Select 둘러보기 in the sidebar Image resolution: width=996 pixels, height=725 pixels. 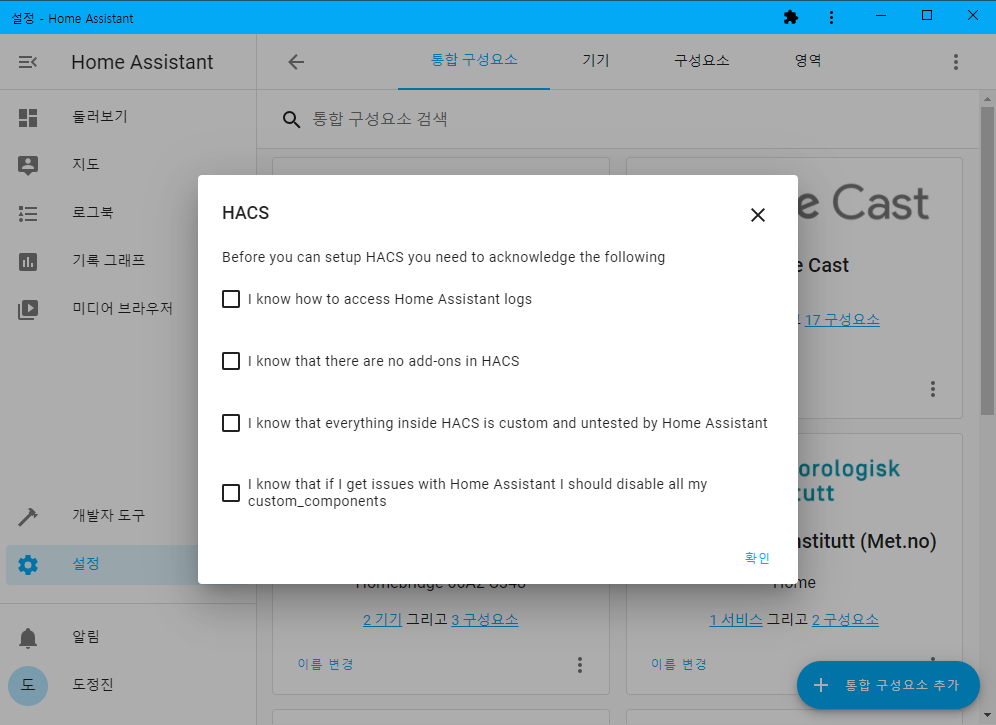[x=100, y=117]
